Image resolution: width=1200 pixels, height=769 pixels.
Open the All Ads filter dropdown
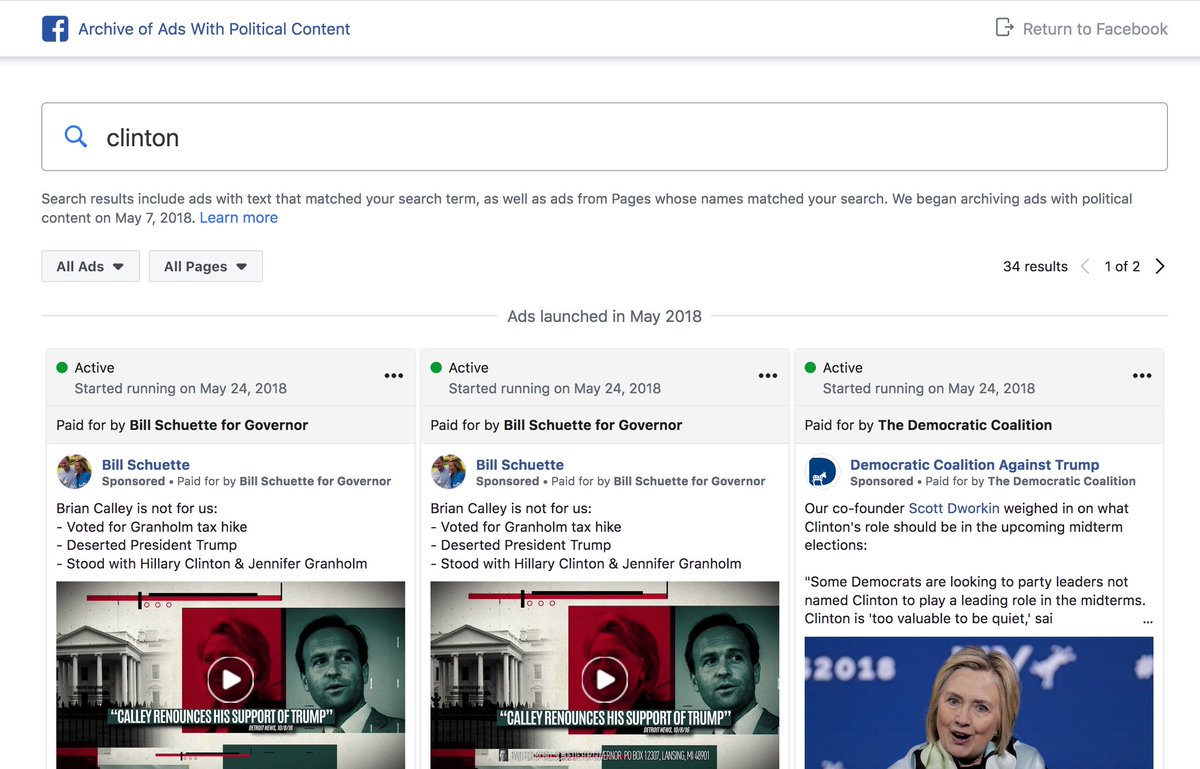90,266
